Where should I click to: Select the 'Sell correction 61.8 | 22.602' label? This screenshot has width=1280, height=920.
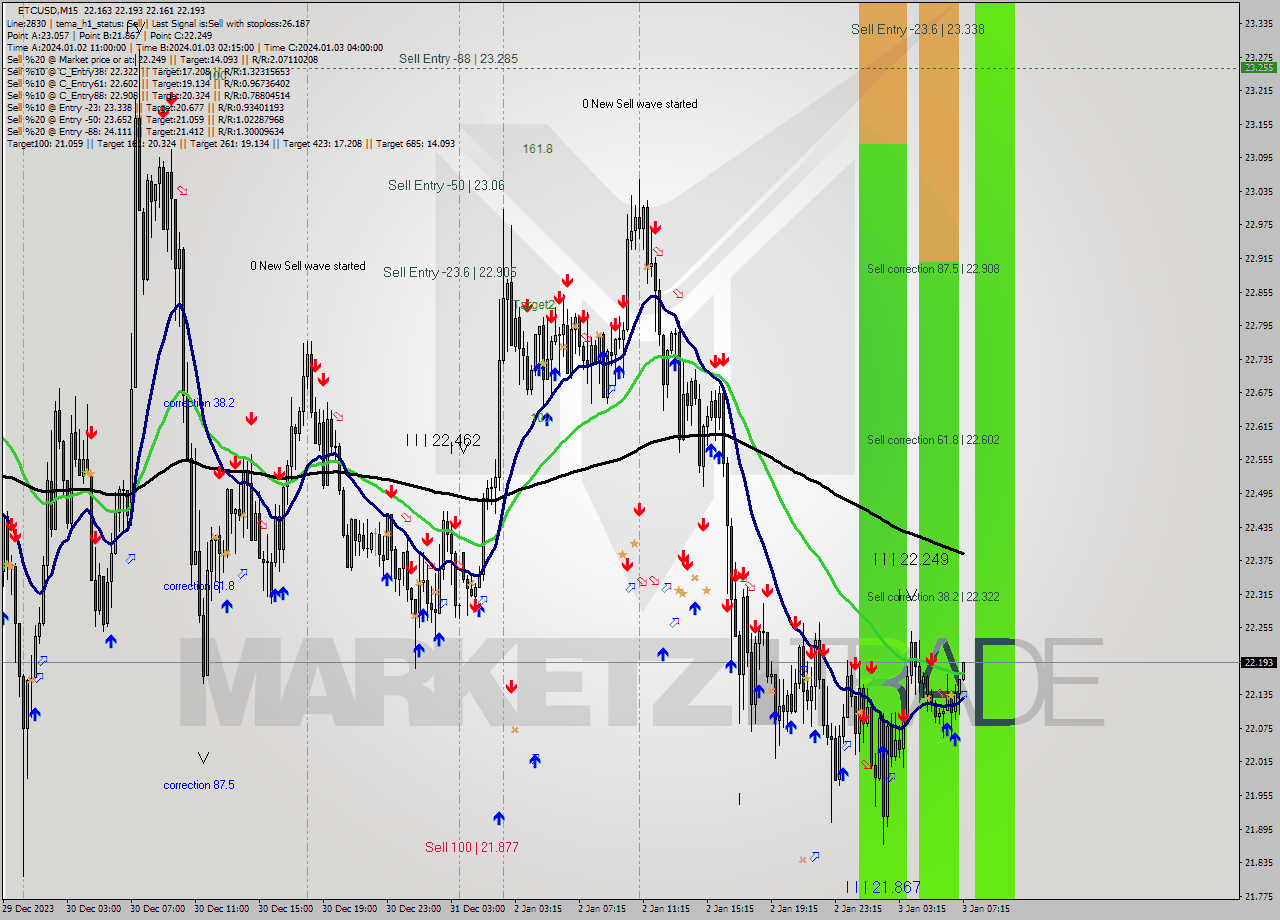(933, 440)
